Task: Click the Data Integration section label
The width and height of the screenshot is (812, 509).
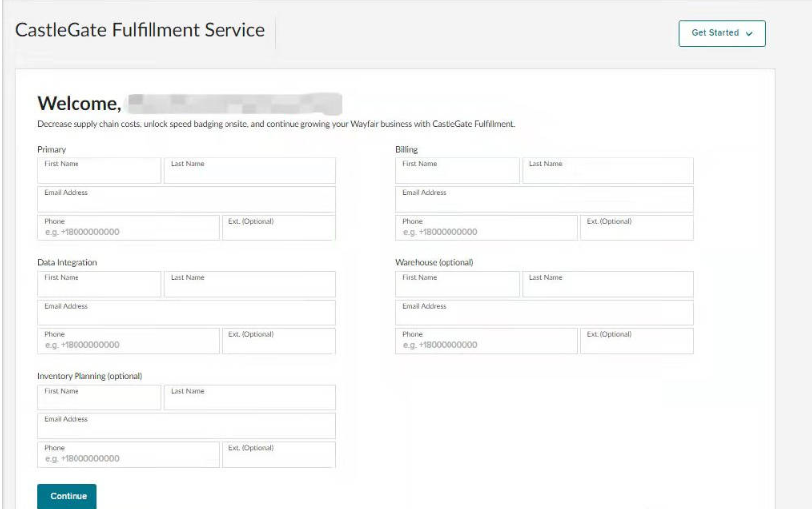Action: [x=67, y=263]
